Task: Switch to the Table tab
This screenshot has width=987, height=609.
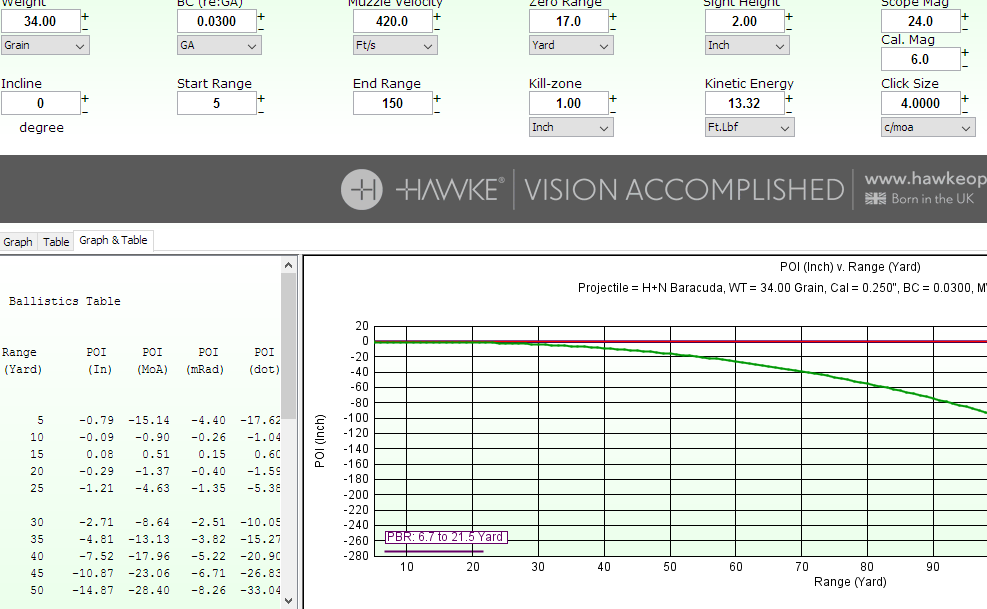Action: click(x=56, y=242)
